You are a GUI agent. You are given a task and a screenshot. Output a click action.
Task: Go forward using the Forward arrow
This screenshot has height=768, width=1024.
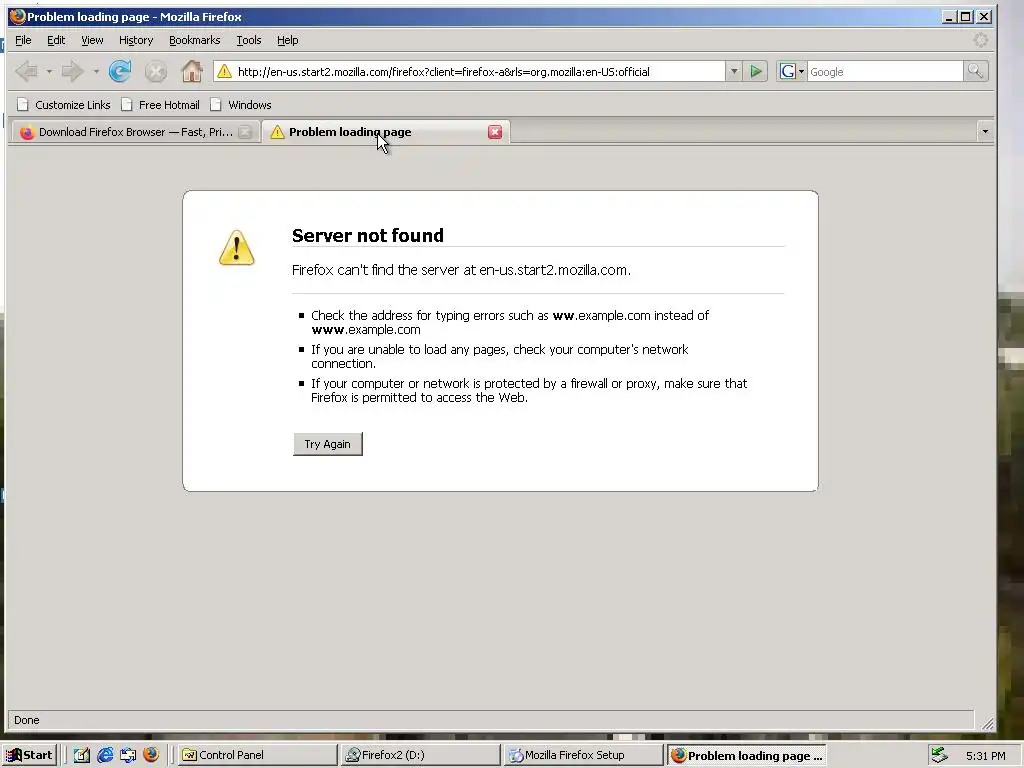coord(72,71)
